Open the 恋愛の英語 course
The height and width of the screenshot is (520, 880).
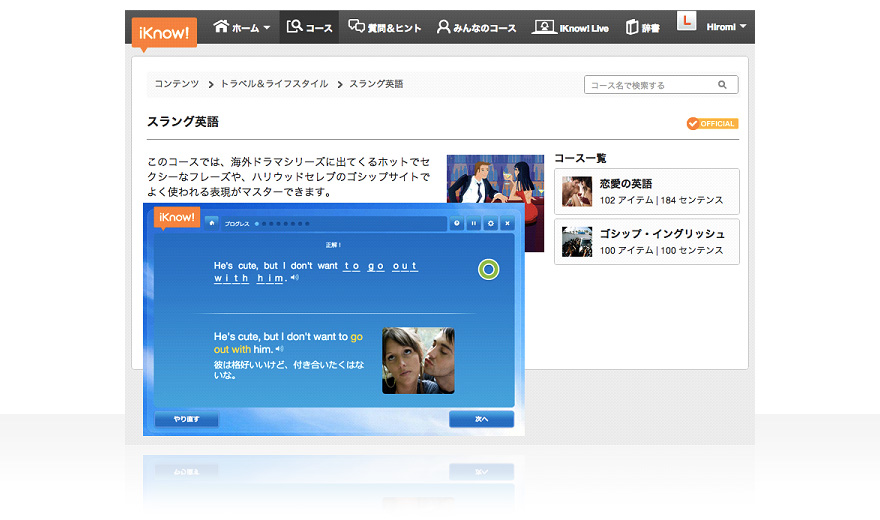[x=647, y=191]
